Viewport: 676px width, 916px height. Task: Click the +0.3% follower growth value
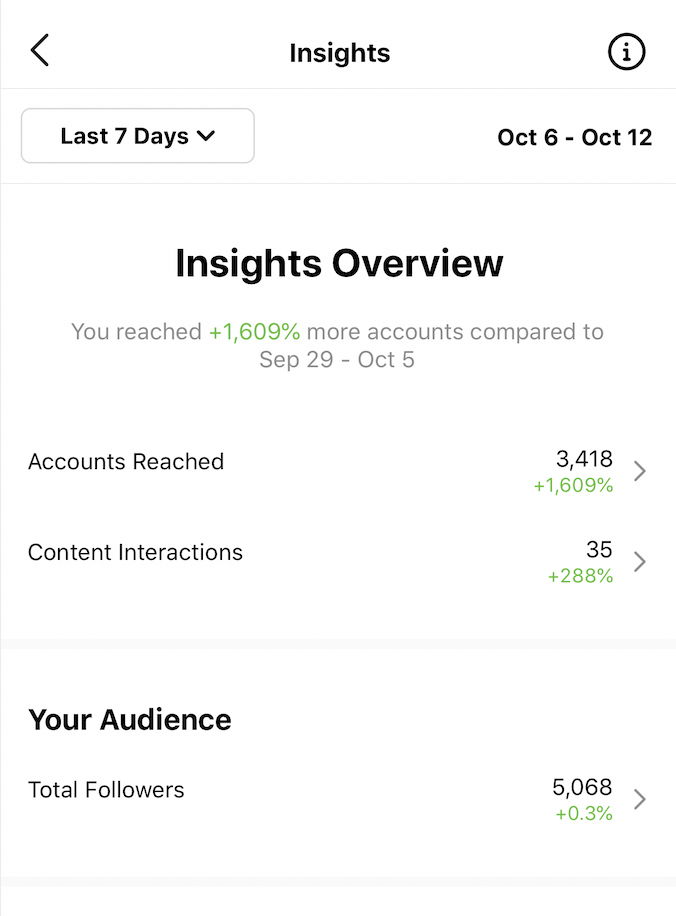click(x=584, y=813)
